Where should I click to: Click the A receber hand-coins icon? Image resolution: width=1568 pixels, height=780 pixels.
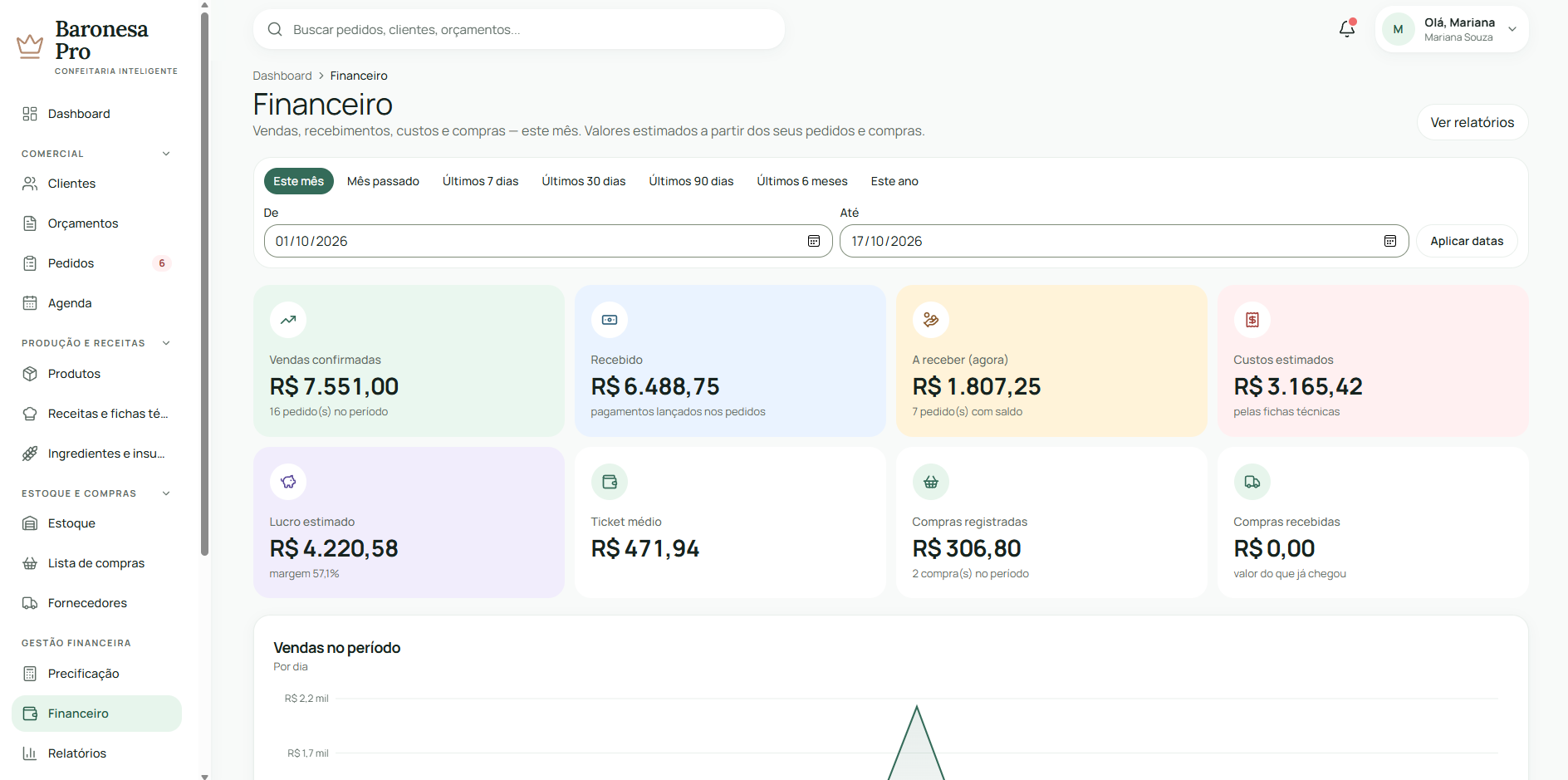tap(931, 320)
